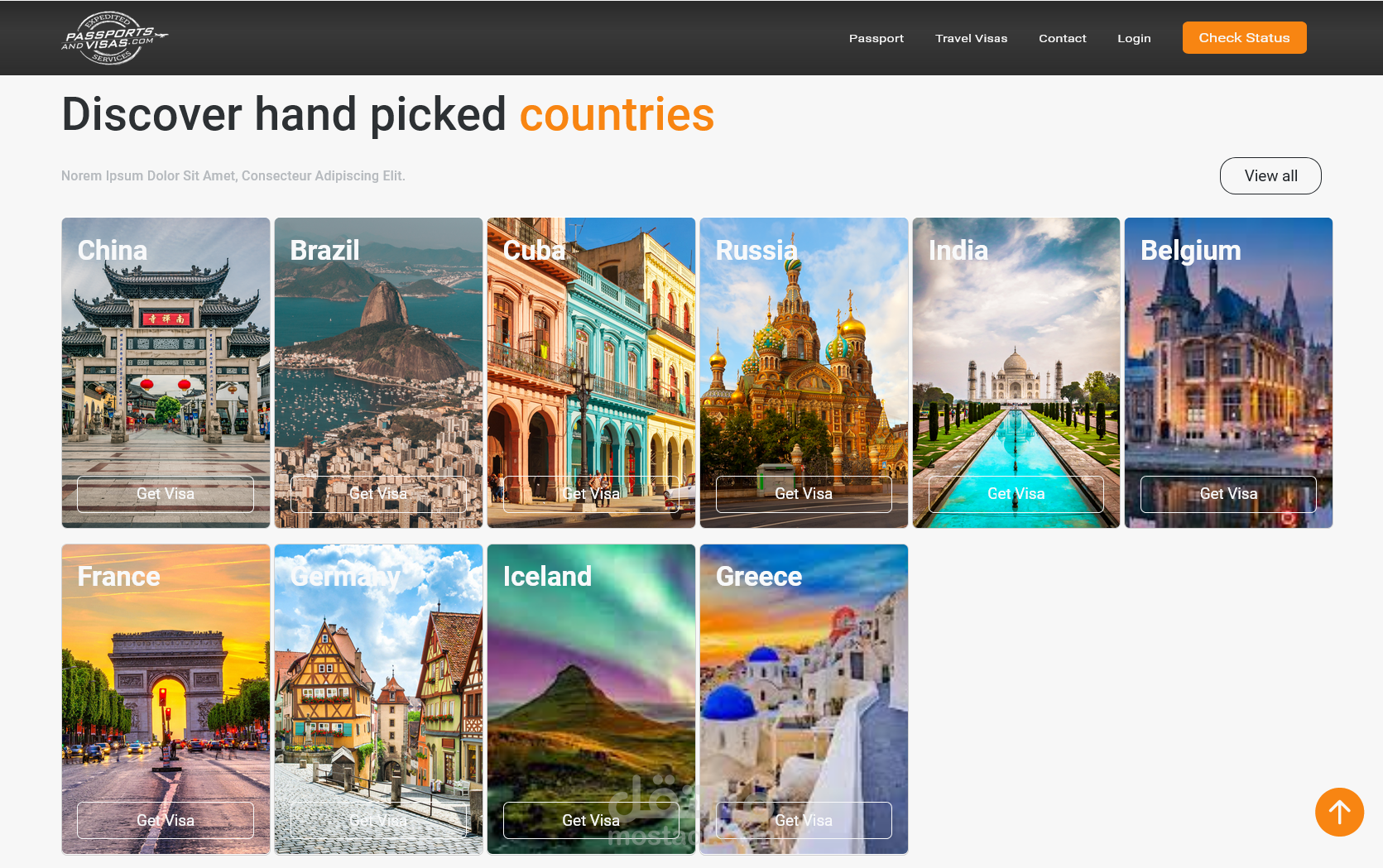The height and width of the screenshot is (868, 1383).
Task: Get Visa for Iceland
Action: coord(591,821)
